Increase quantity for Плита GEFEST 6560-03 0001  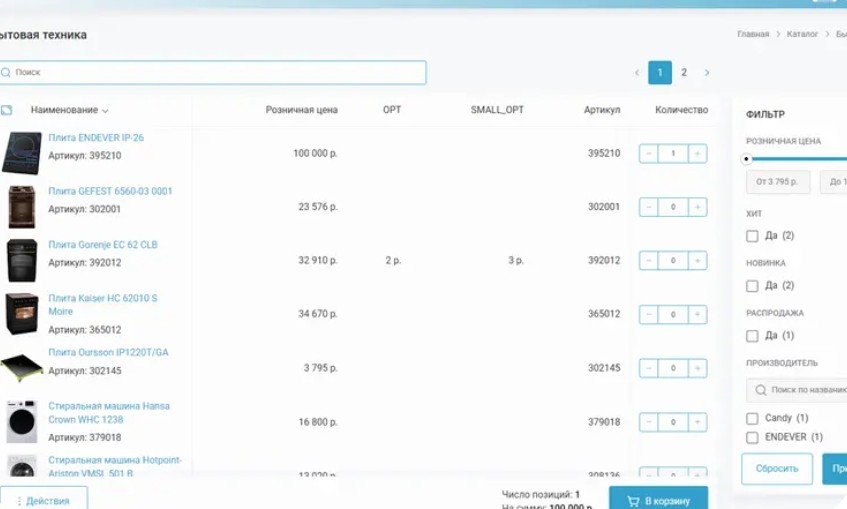(697, 207)
